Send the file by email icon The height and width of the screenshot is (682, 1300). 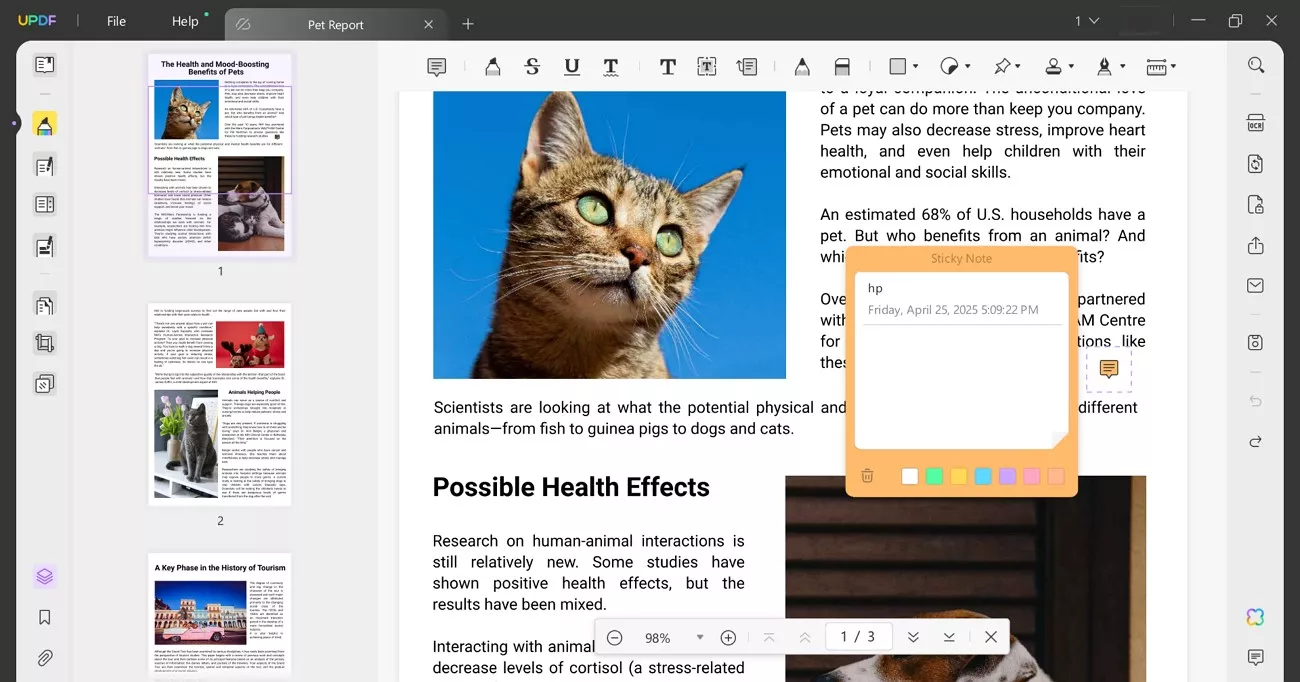(1256, 286)
